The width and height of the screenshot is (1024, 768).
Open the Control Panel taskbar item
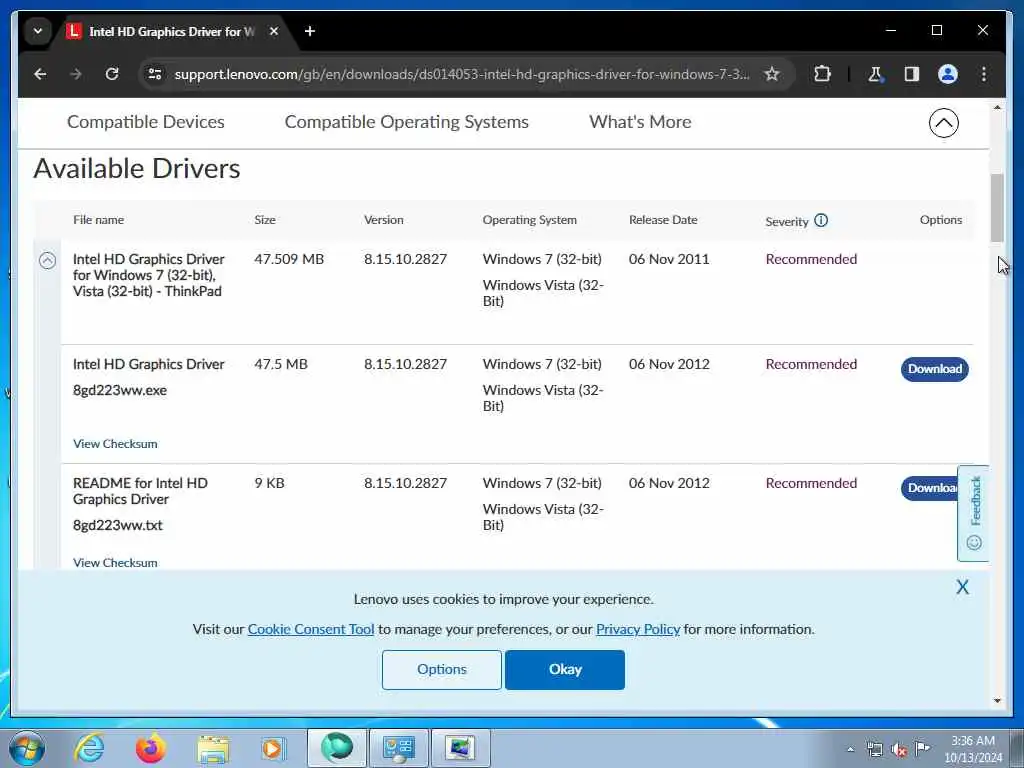coord(398,748)
